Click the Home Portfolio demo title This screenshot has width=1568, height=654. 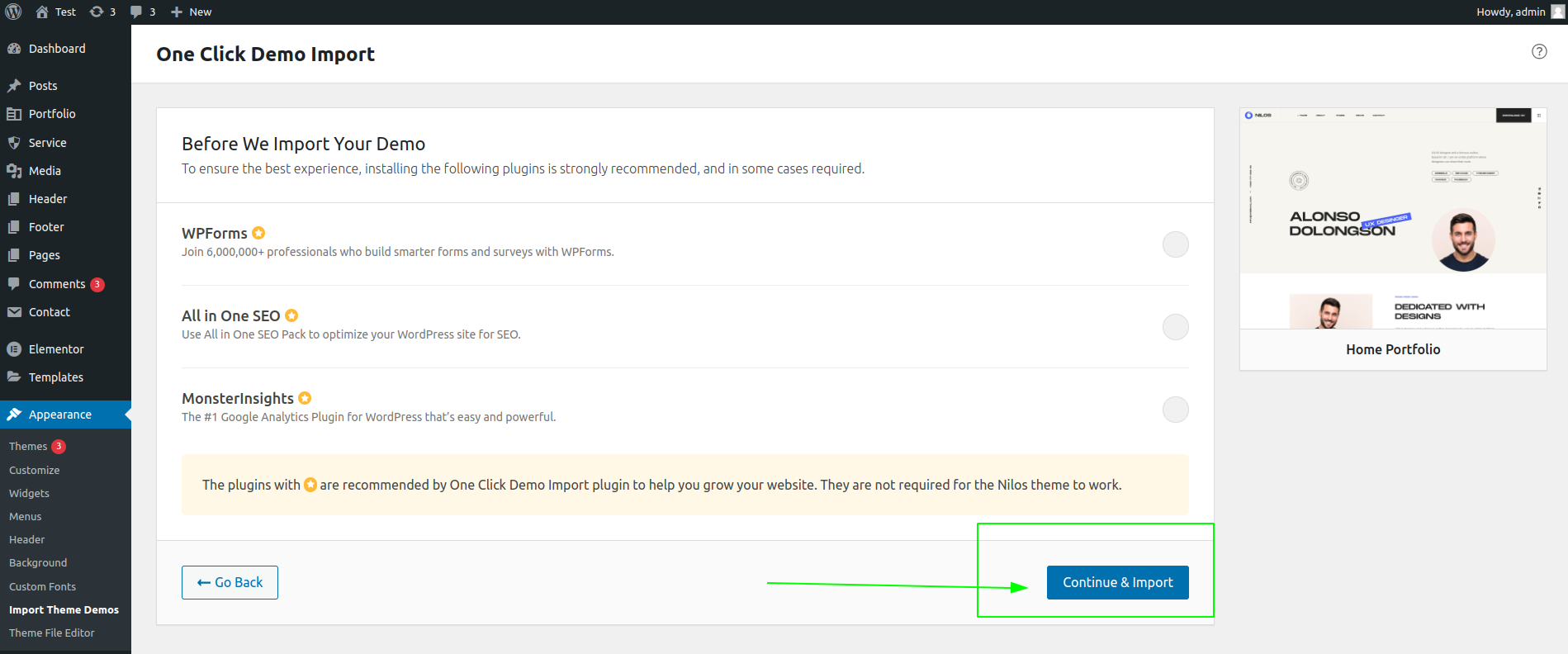(1393, 349)
